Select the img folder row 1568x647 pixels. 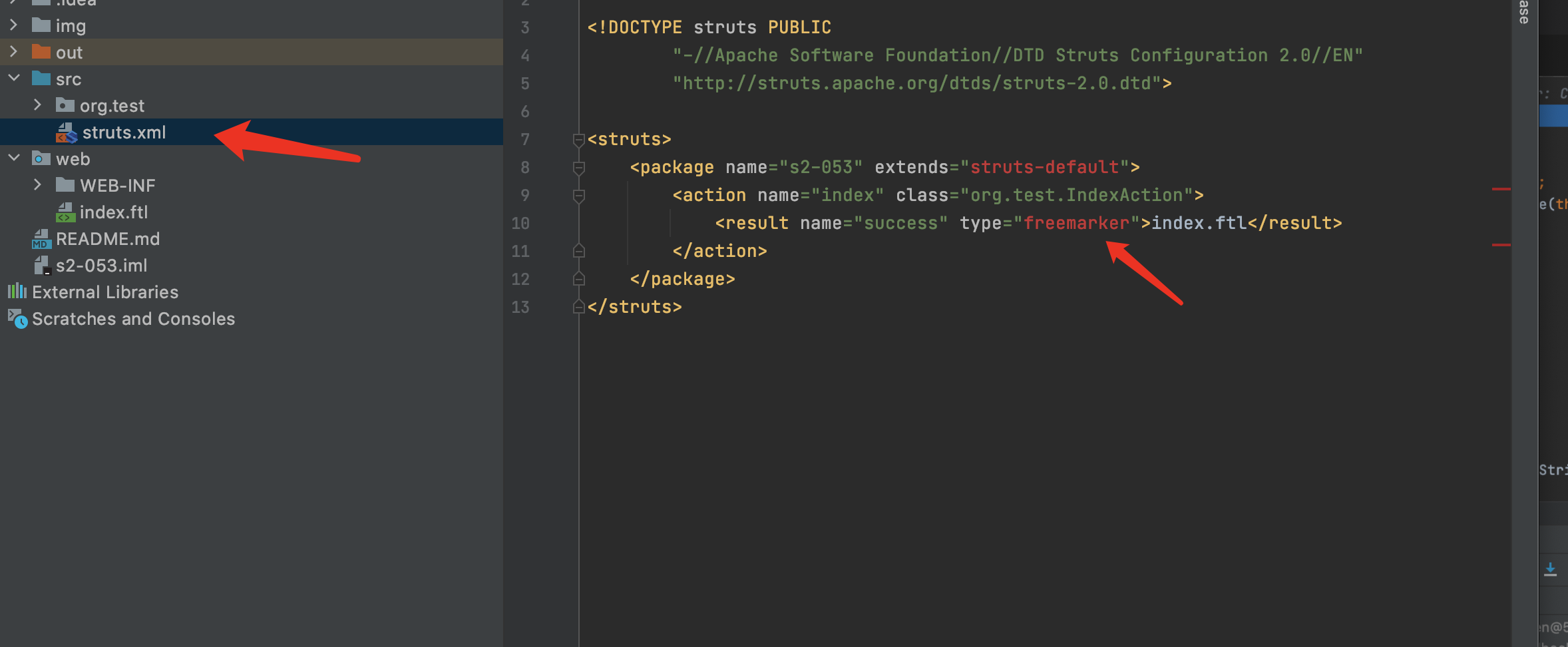tap(252, 25)
